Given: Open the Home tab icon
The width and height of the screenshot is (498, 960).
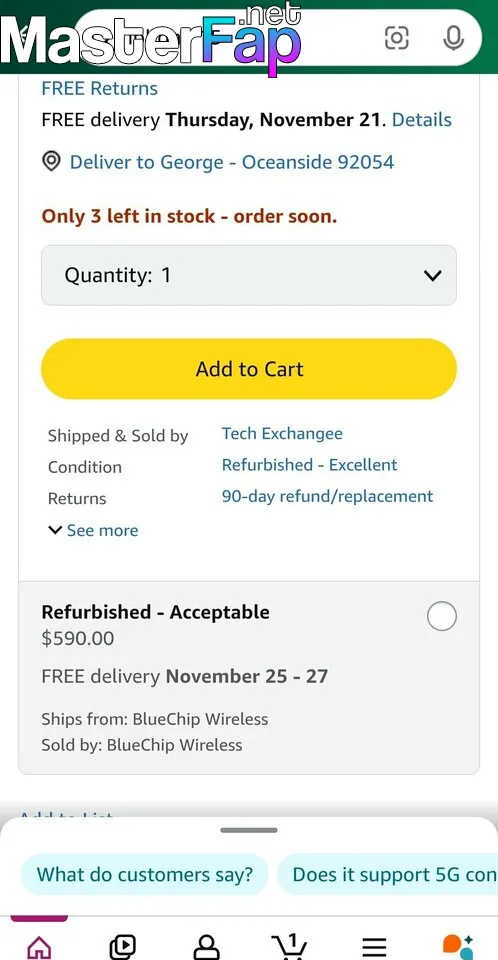Looking at the screenshot, I should pos(39,947).
